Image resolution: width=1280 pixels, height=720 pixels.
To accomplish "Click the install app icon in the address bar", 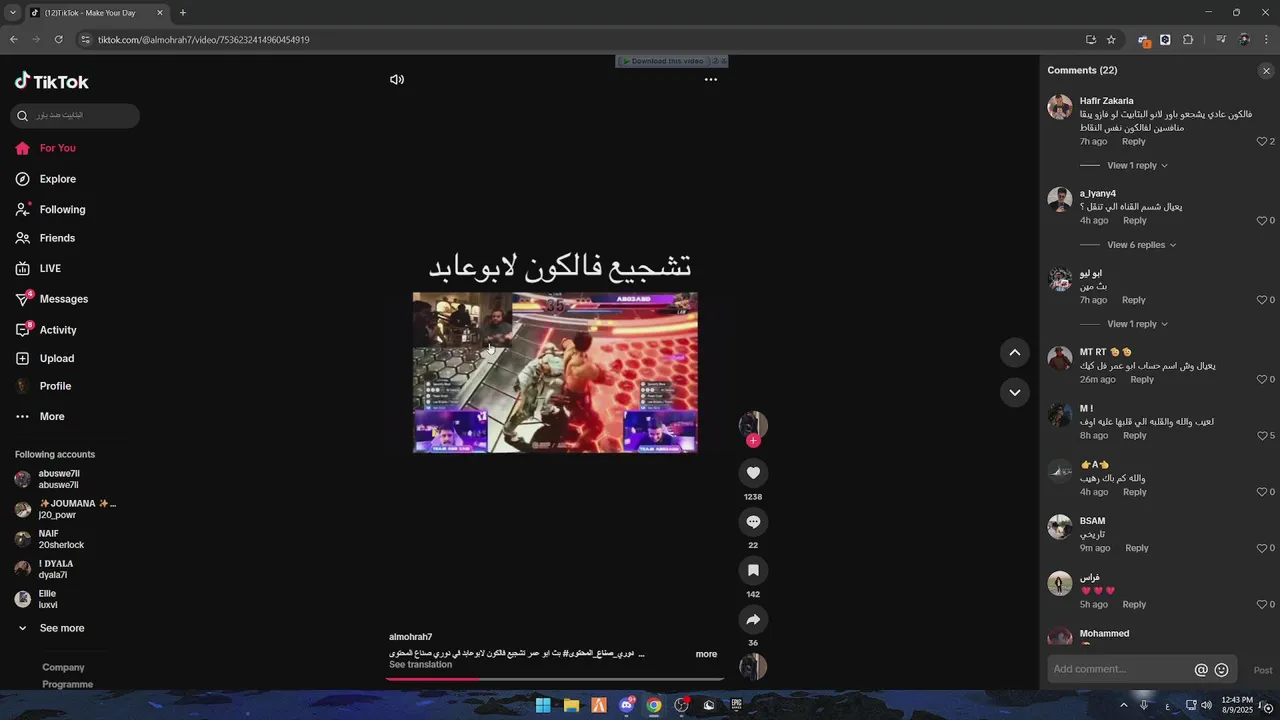I will tap(1090, 40).
